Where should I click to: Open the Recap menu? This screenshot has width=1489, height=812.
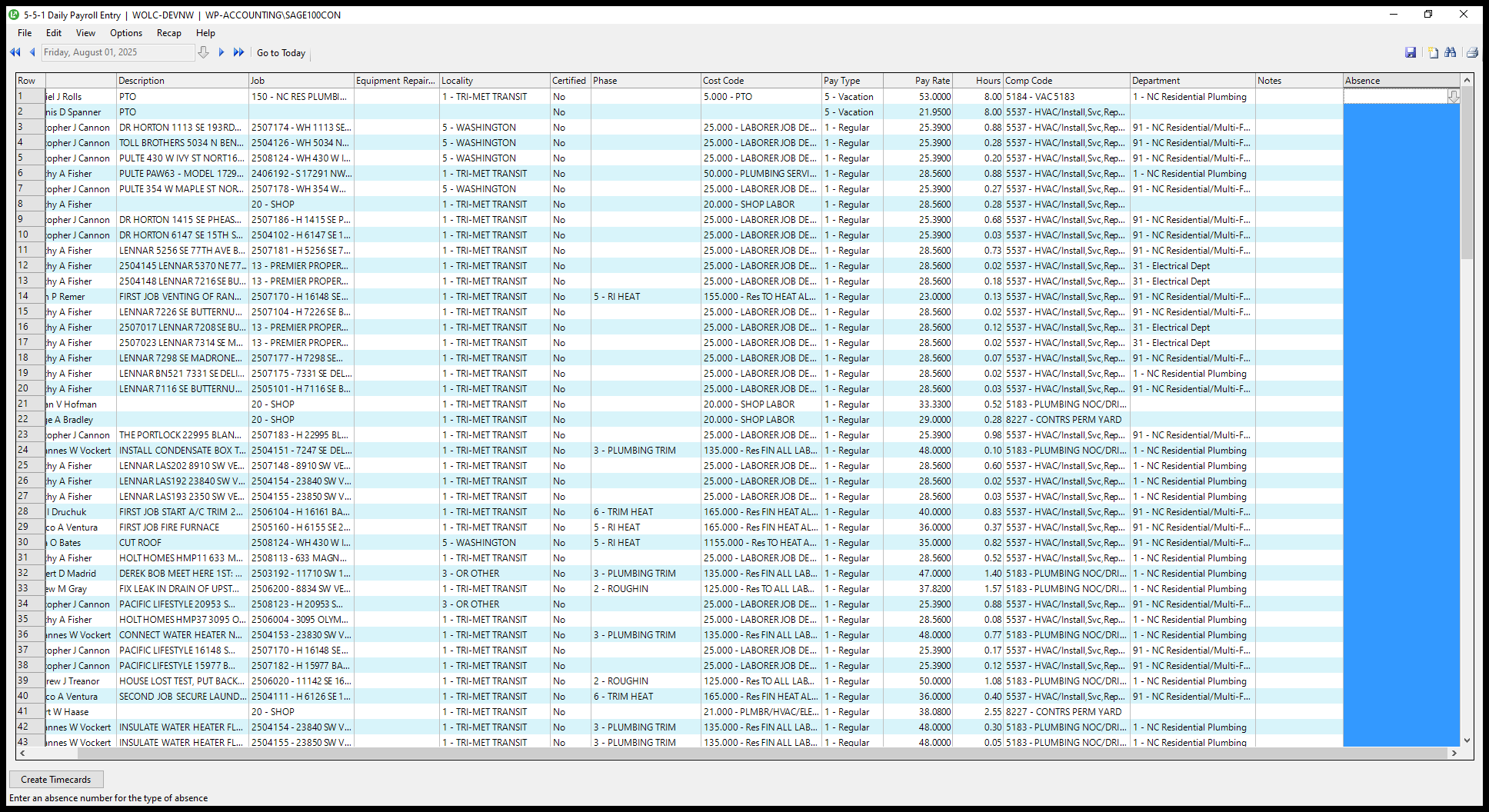pos(168,33)
